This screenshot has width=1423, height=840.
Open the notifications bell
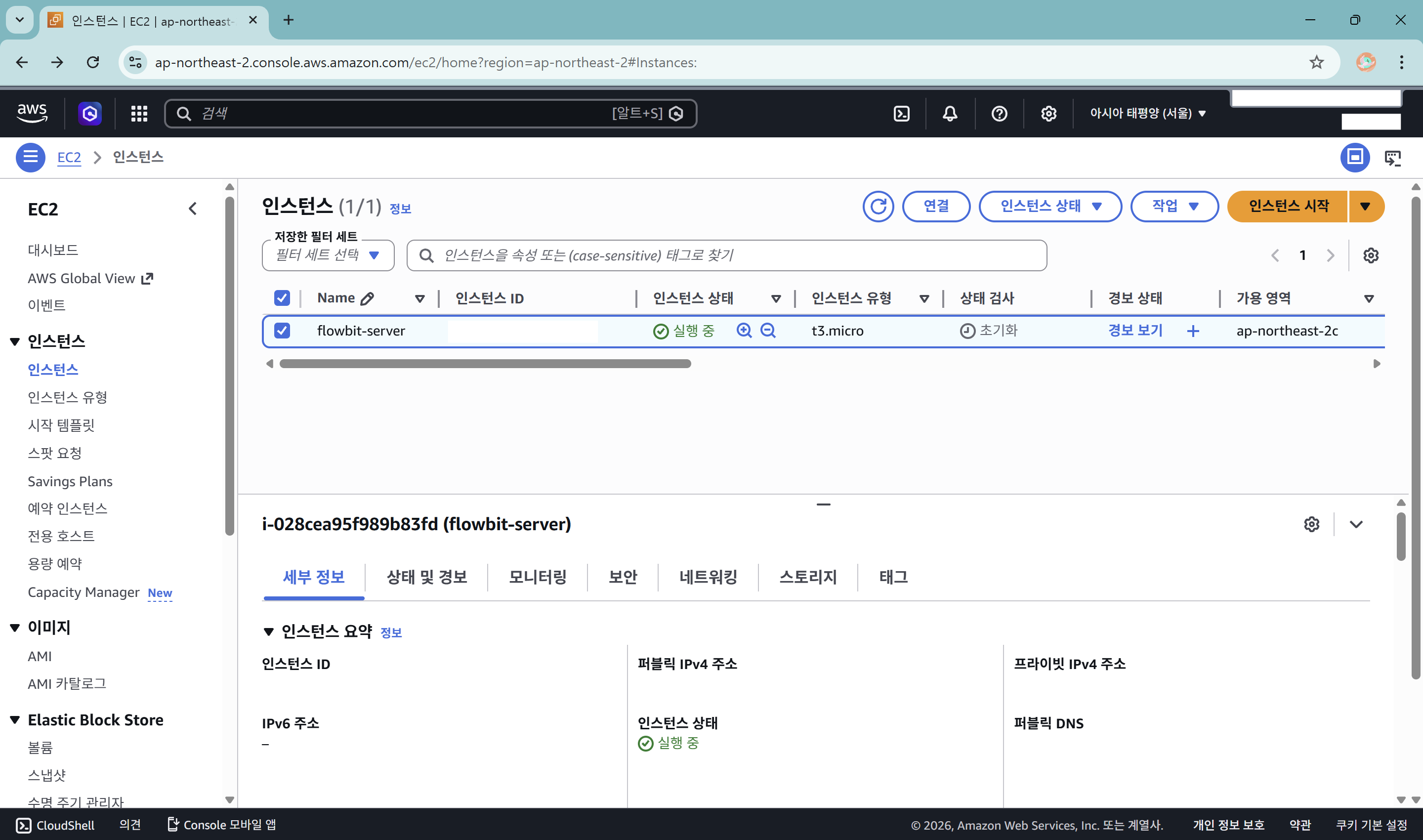(950, 114)
